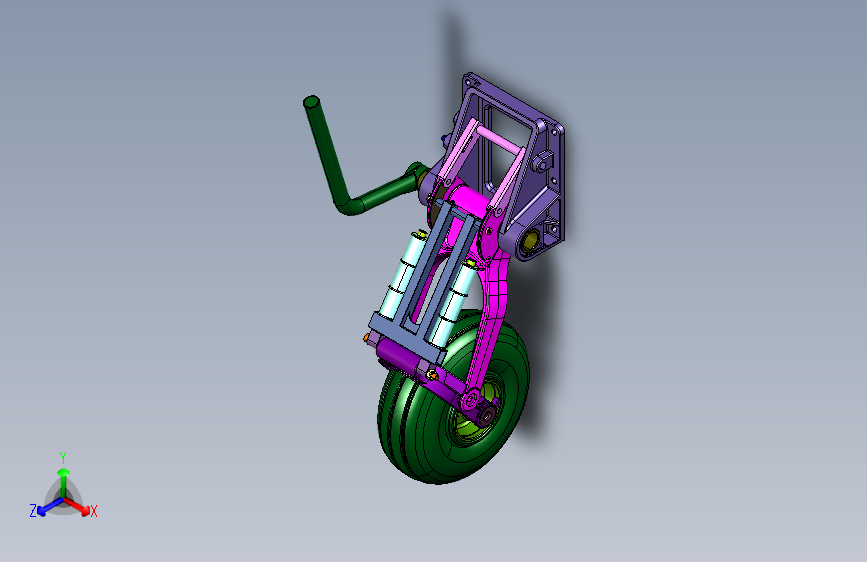Select the magenta fork arm beside the wheel

coord(494,311)
